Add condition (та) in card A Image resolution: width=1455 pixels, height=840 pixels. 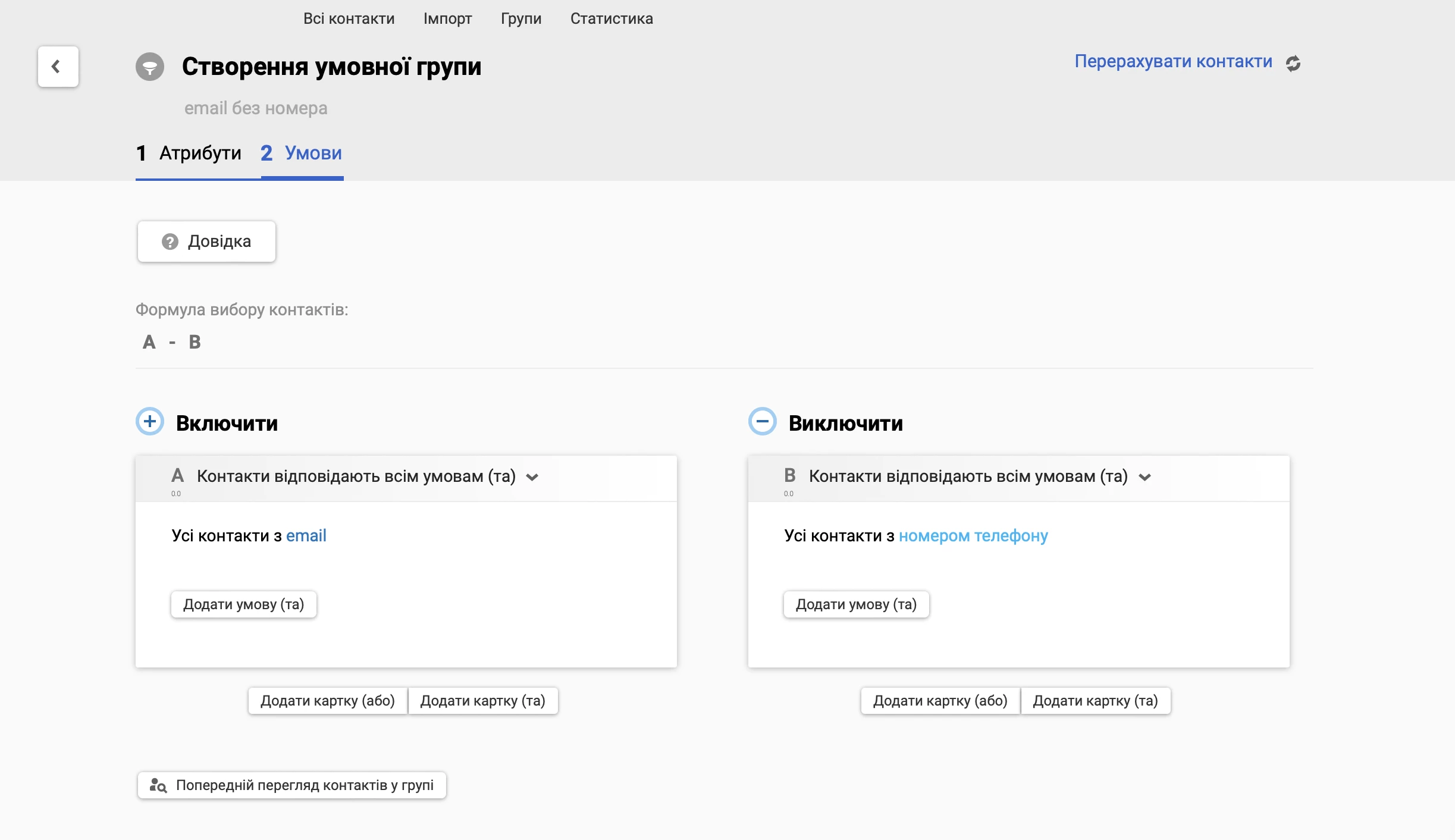click(x=243, y=604)
